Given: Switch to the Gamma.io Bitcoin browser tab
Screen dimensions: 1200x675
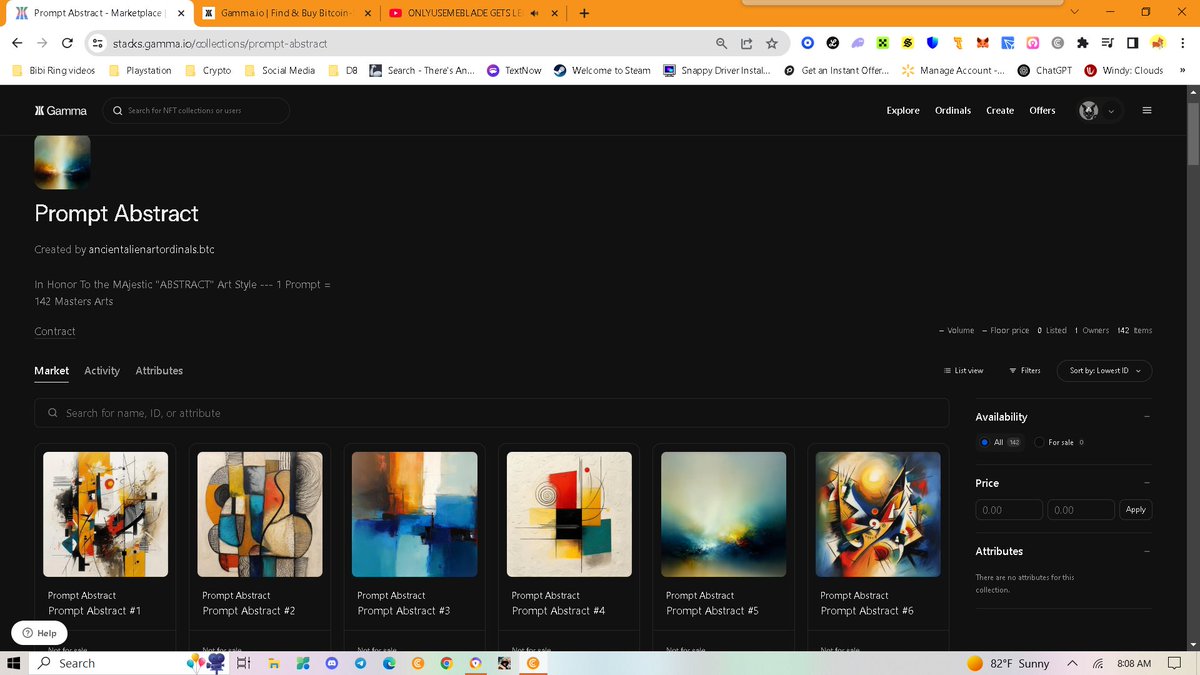Looking at the screenshot, I should point(285,13).
